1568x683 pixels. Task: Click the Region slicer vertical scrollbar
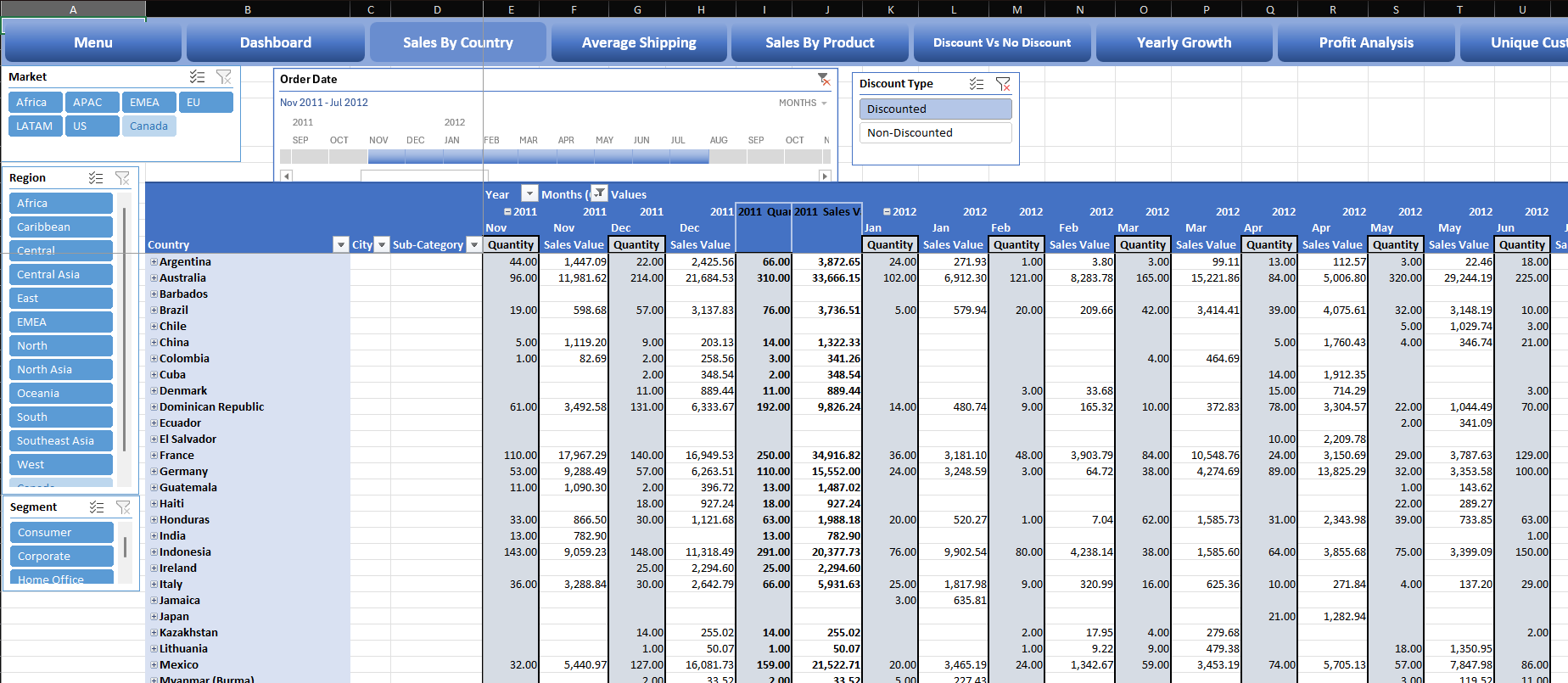point(125,329)
